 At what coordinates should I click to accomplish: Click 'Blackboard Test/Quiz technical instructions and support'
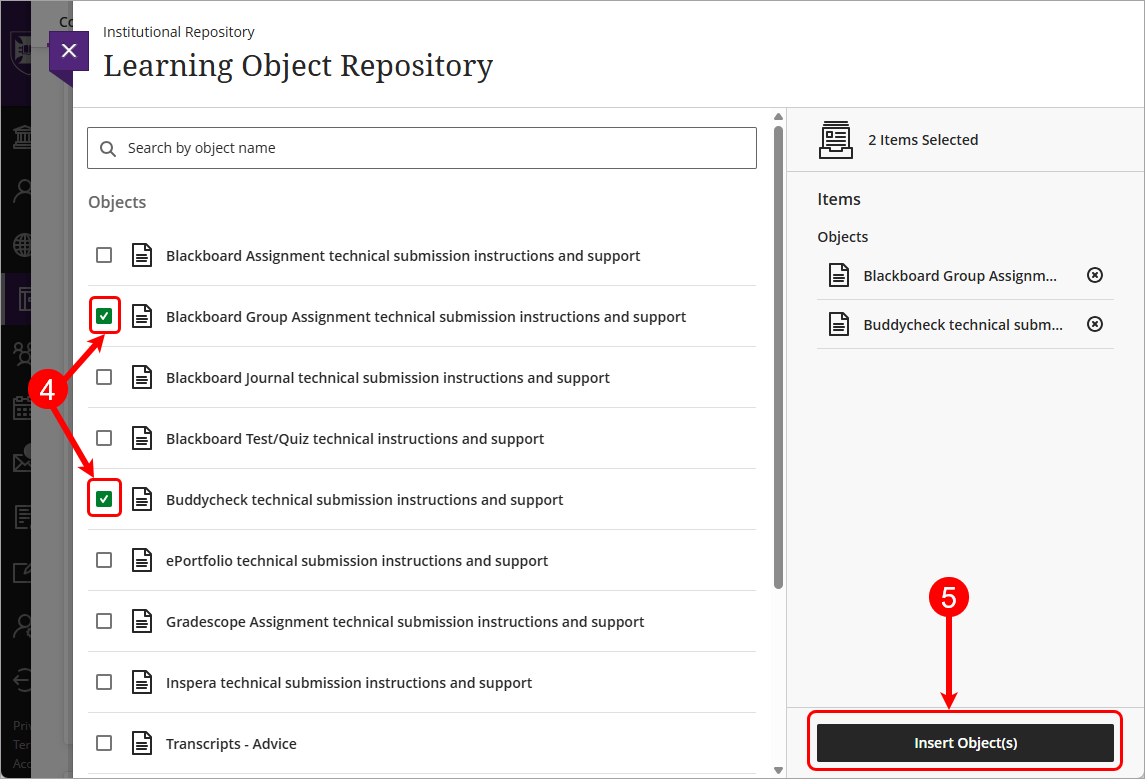[355, 439]
